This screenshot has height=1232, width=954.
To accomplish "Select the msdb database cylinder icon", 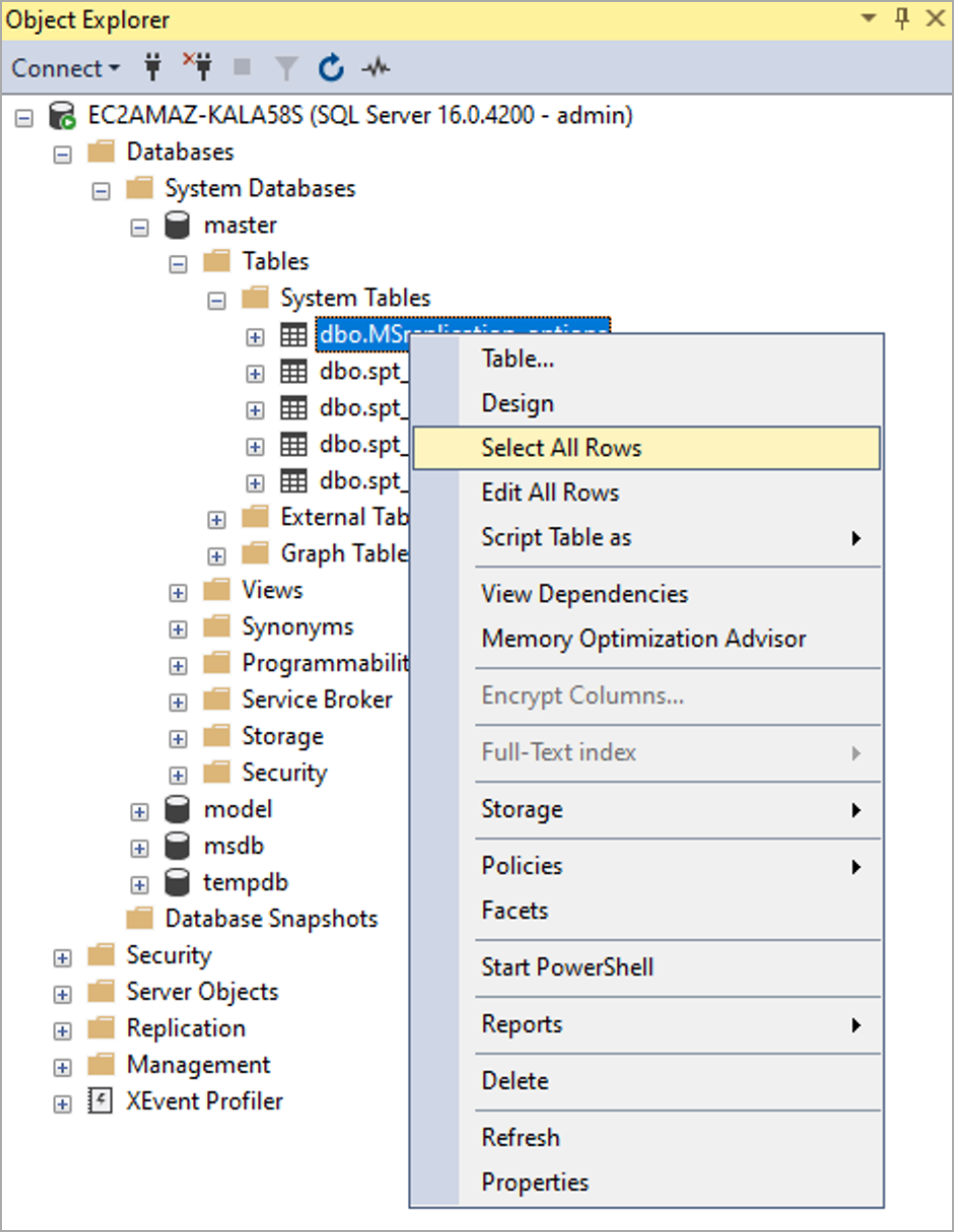I will point(177,846).
